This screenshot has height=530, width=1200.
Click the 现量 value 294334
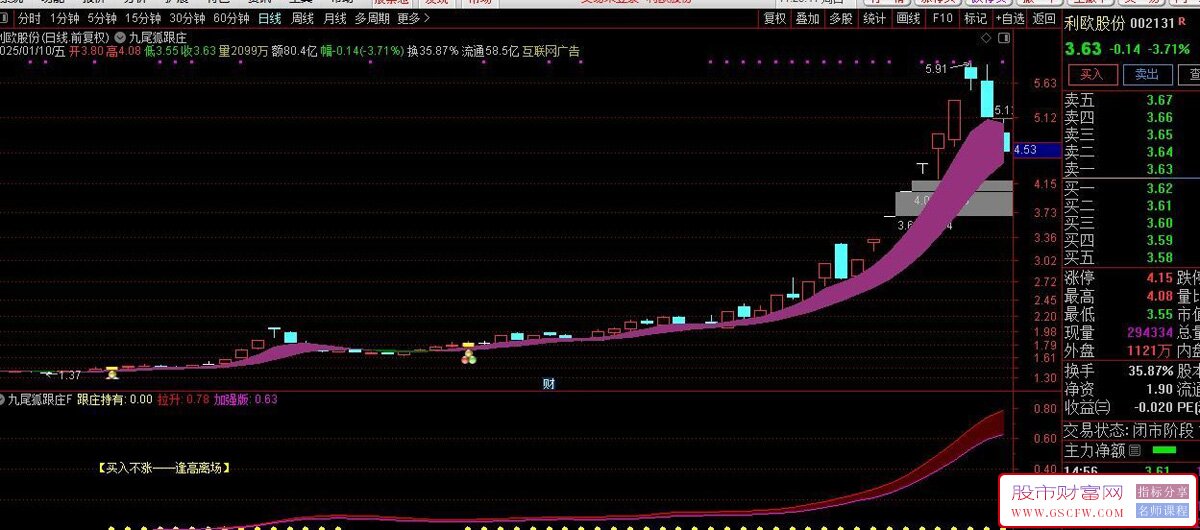click(1149, 332)
